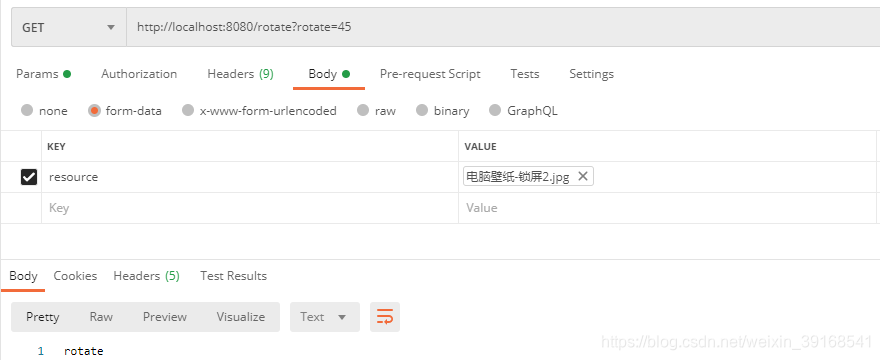Open the response Headers (5) tab
Image resolution: width=880 pixels, height=360 pixels.
[x=146, y=276]
